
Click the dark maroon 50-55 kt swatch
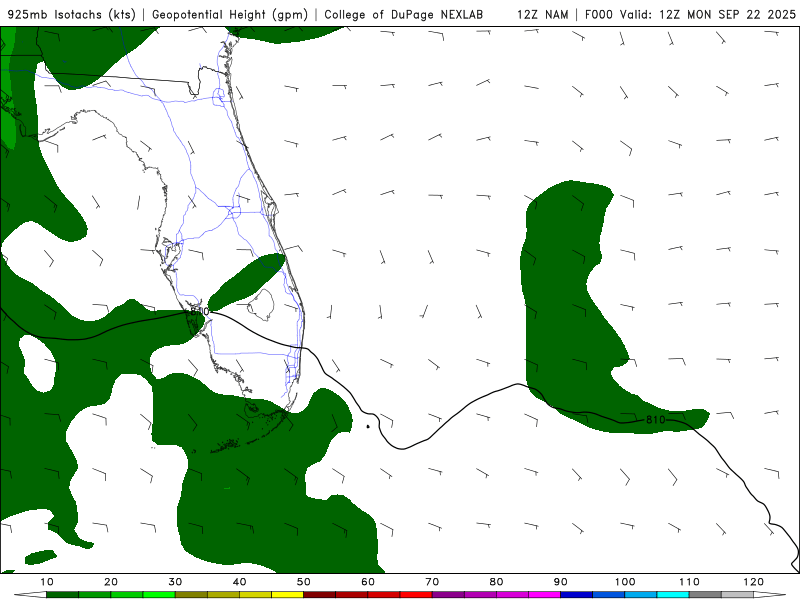pos(319,595)
